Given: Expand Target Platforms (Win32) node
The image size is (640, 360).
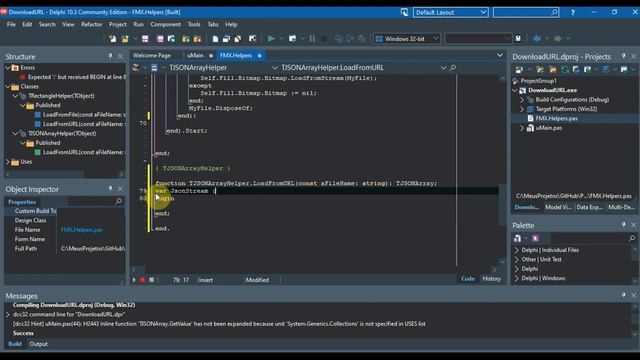Looking at the screenshot, I should [522, 109].
